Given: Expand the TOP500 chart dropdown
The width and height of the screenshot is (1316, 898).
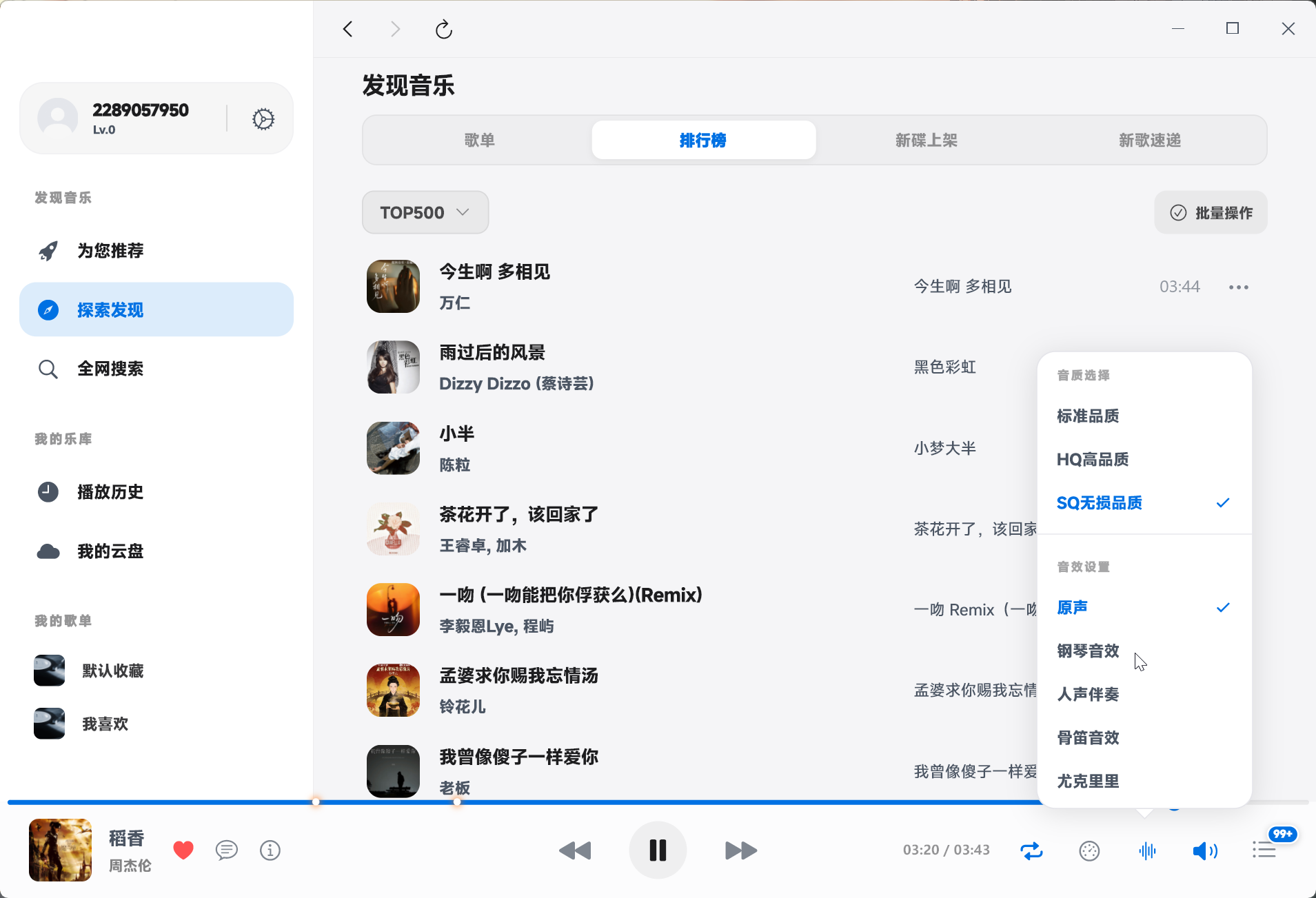Looking at the screenshot, I should tap(425, 212).
